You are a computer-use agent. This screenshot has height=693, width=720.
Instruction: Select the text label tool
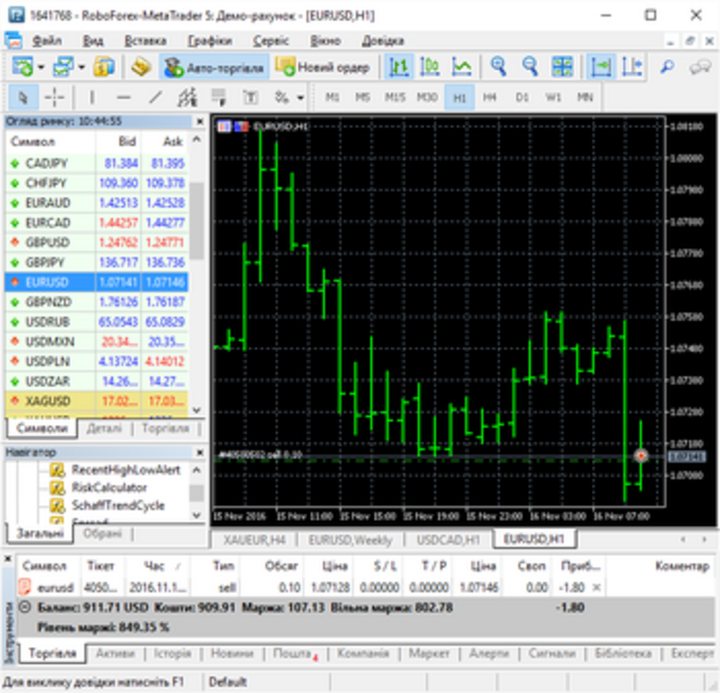(x=250, y=97)
